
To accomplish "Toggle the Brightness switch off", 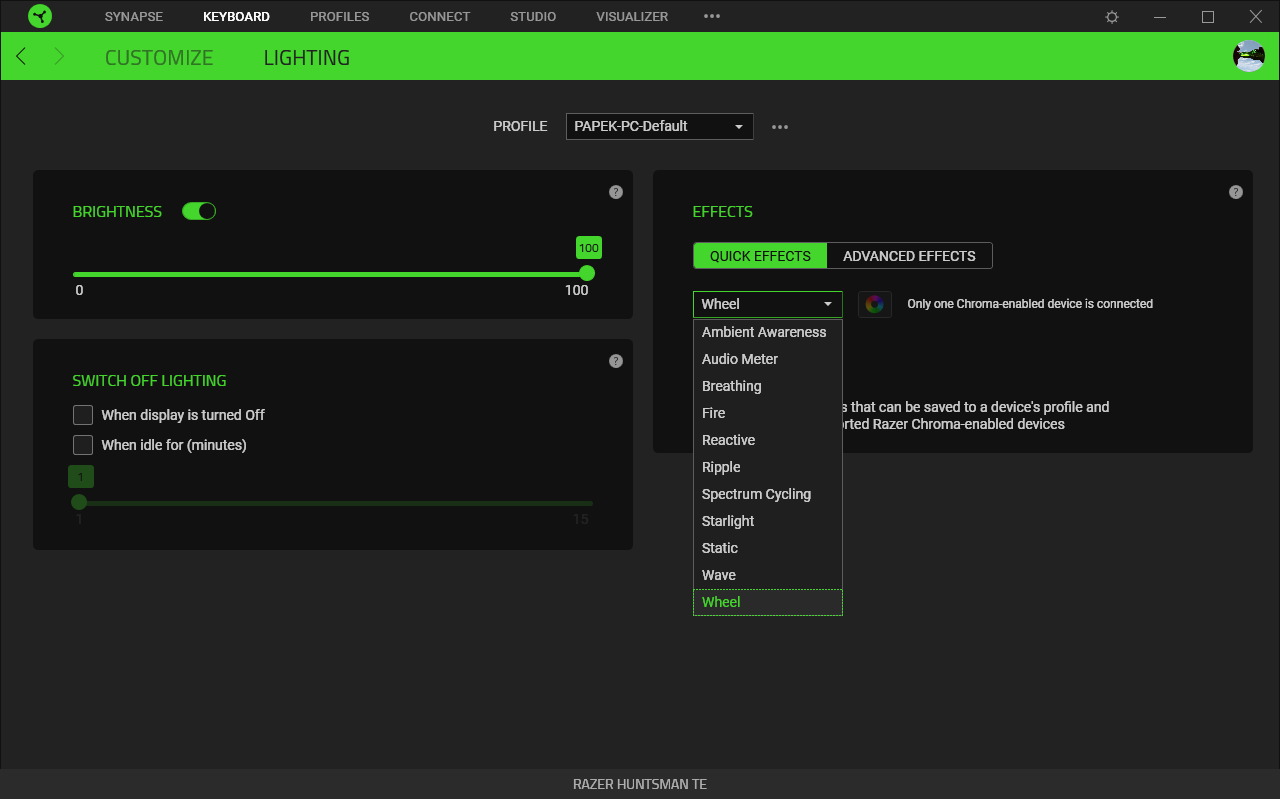I will [x=199, y=211].
